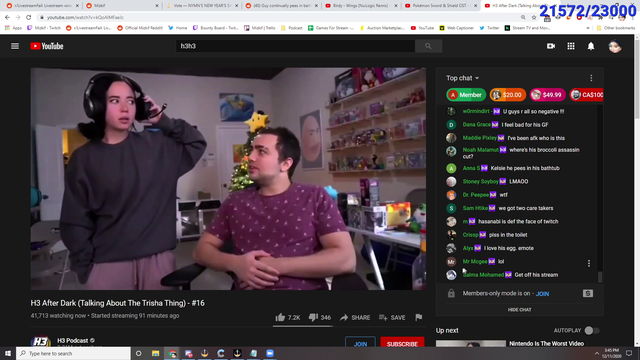Open the H3 Podcast channel avatar
The height and width of the screenshot is (360, 640).
(40, 341)
